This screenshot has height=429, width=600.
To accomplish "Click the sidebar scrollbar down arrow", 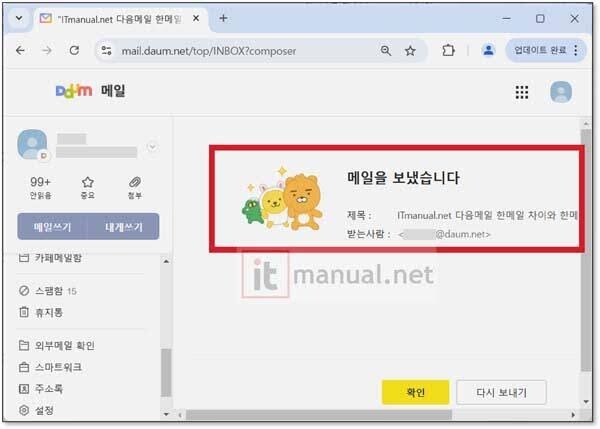I will [x=166, y=414].
